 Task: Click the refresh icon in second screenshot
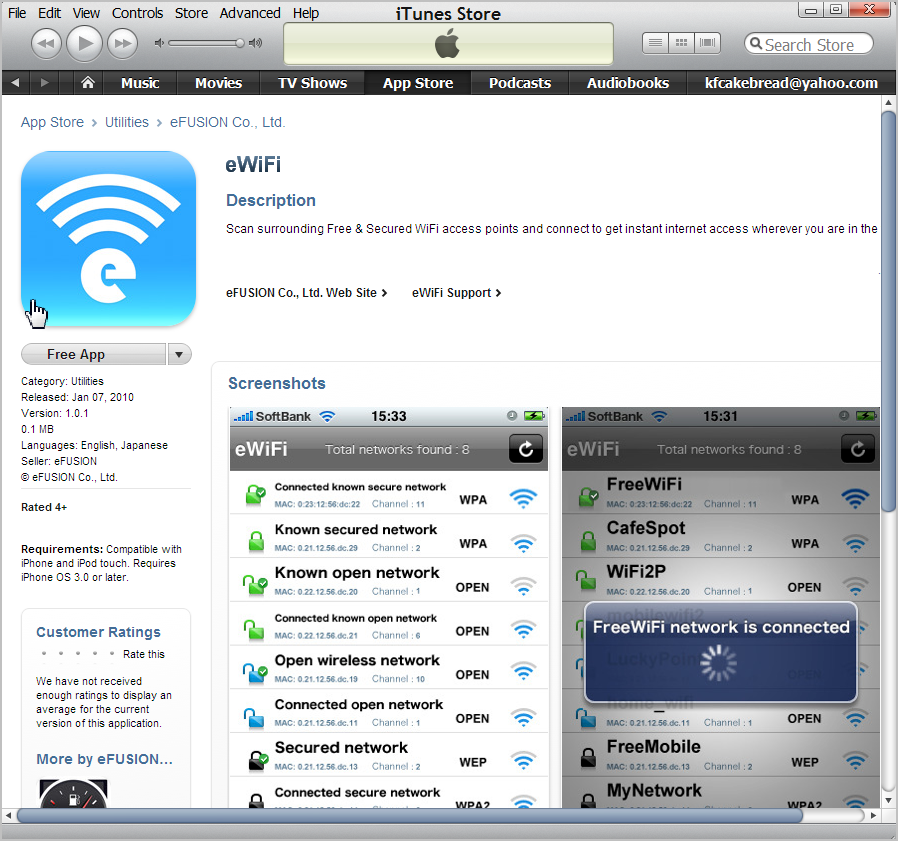tap(857, 449)
